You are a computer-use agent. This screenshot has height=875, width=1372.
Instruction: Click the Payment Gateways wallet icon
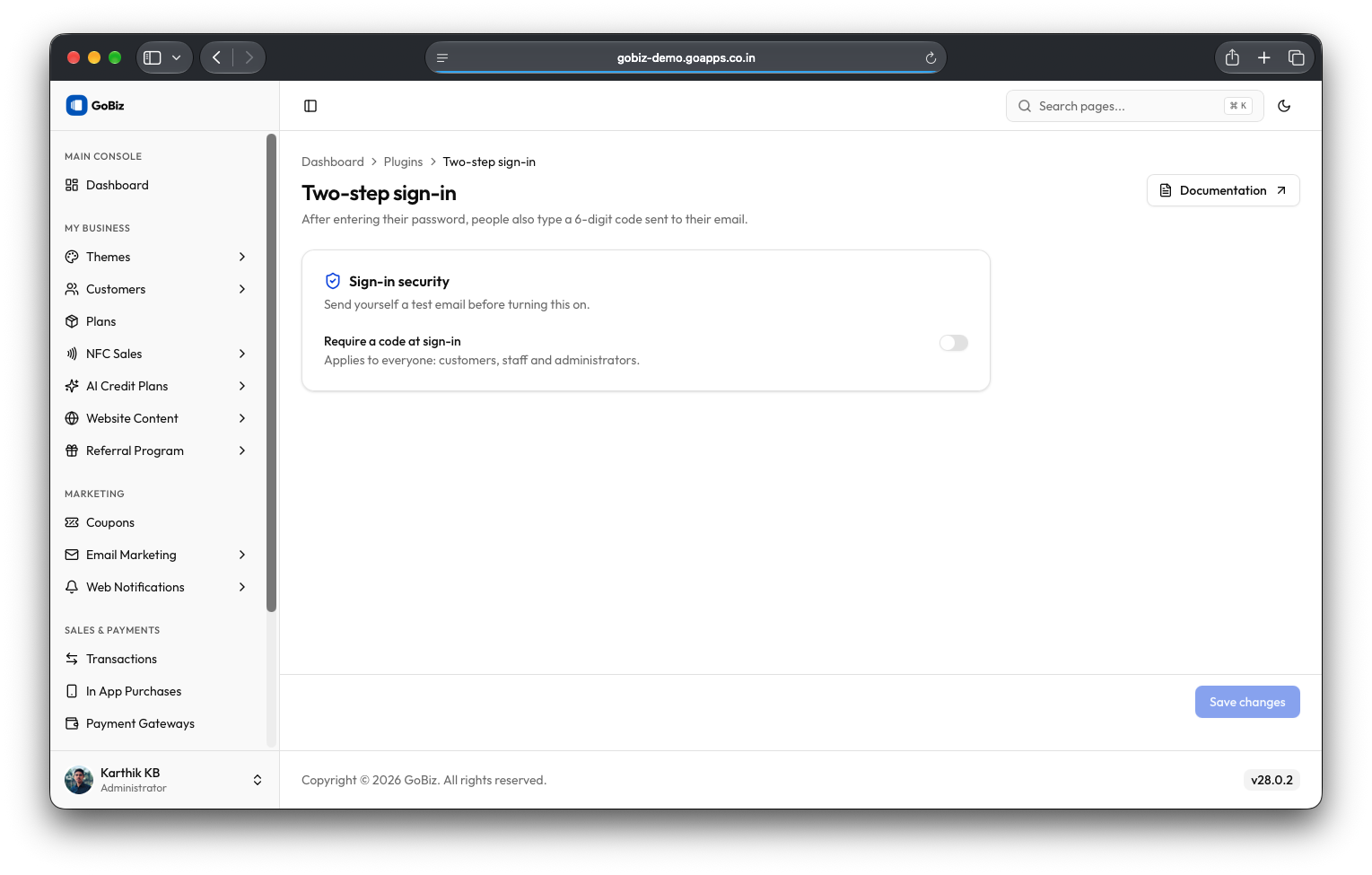pyautogui.click(x=72, y=723)
